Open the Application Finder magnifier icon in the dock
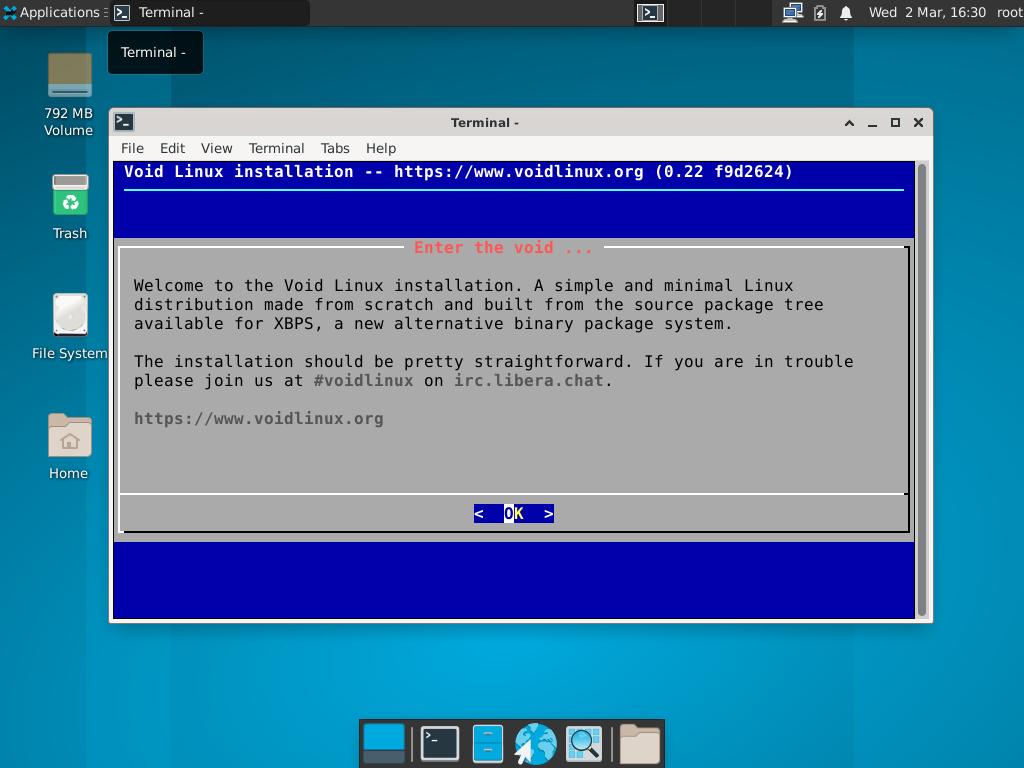 583,743
